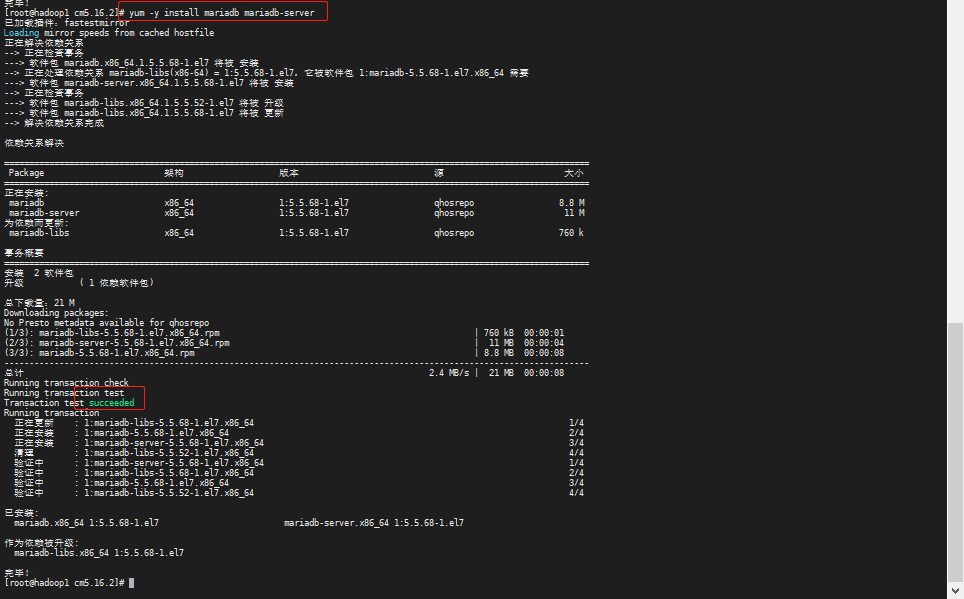Click the '8.8 M' size value in the table

(x=572, y=202)
